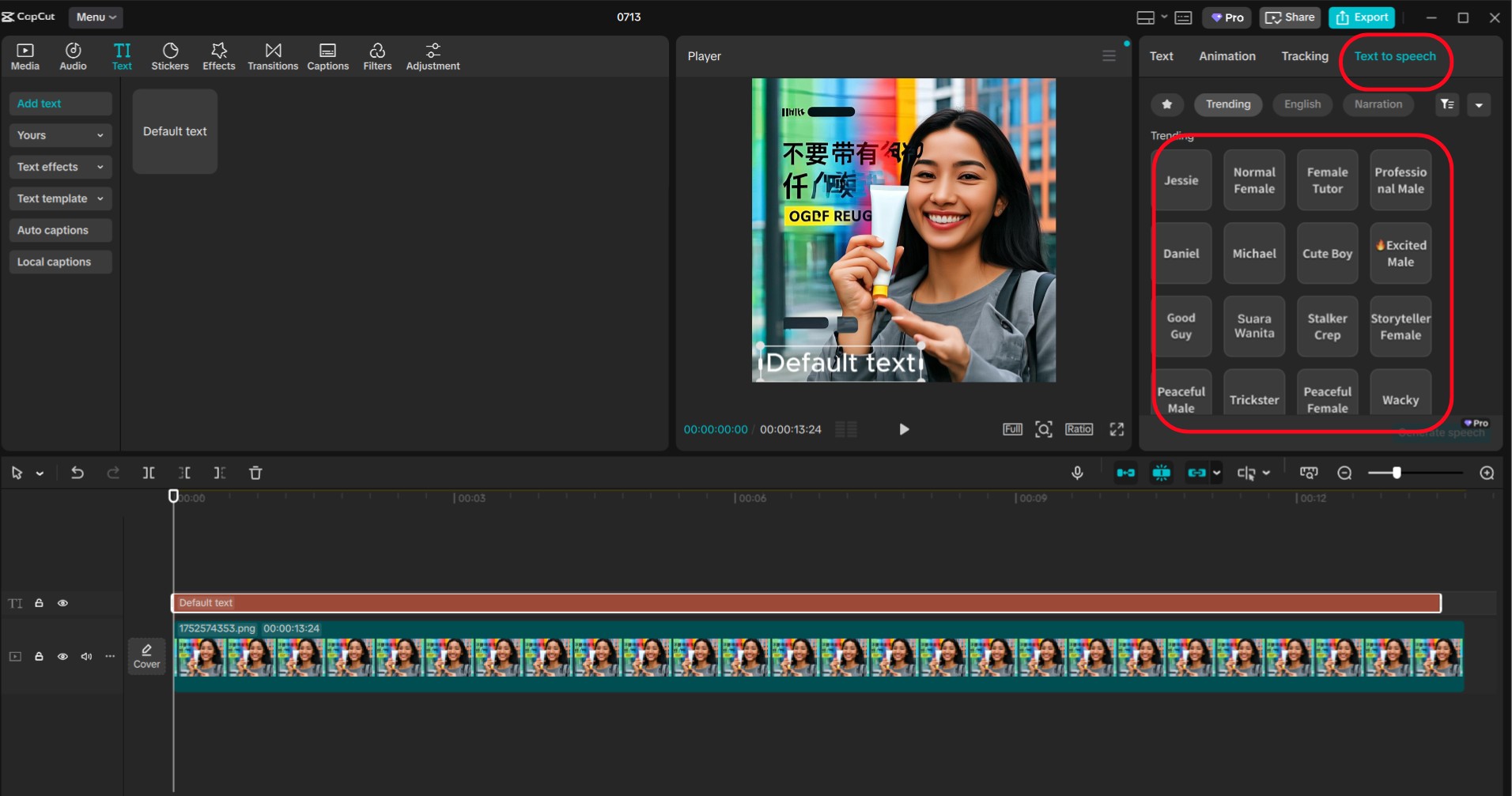
Task: Lock the main video track
Action: point(39,657)
